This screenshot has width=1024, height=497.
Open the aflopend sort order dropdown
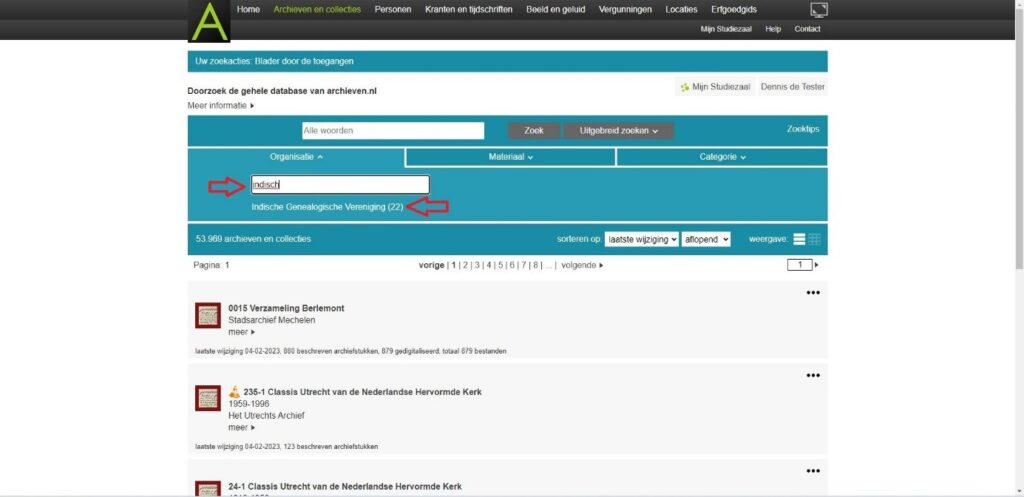point(706,240)
